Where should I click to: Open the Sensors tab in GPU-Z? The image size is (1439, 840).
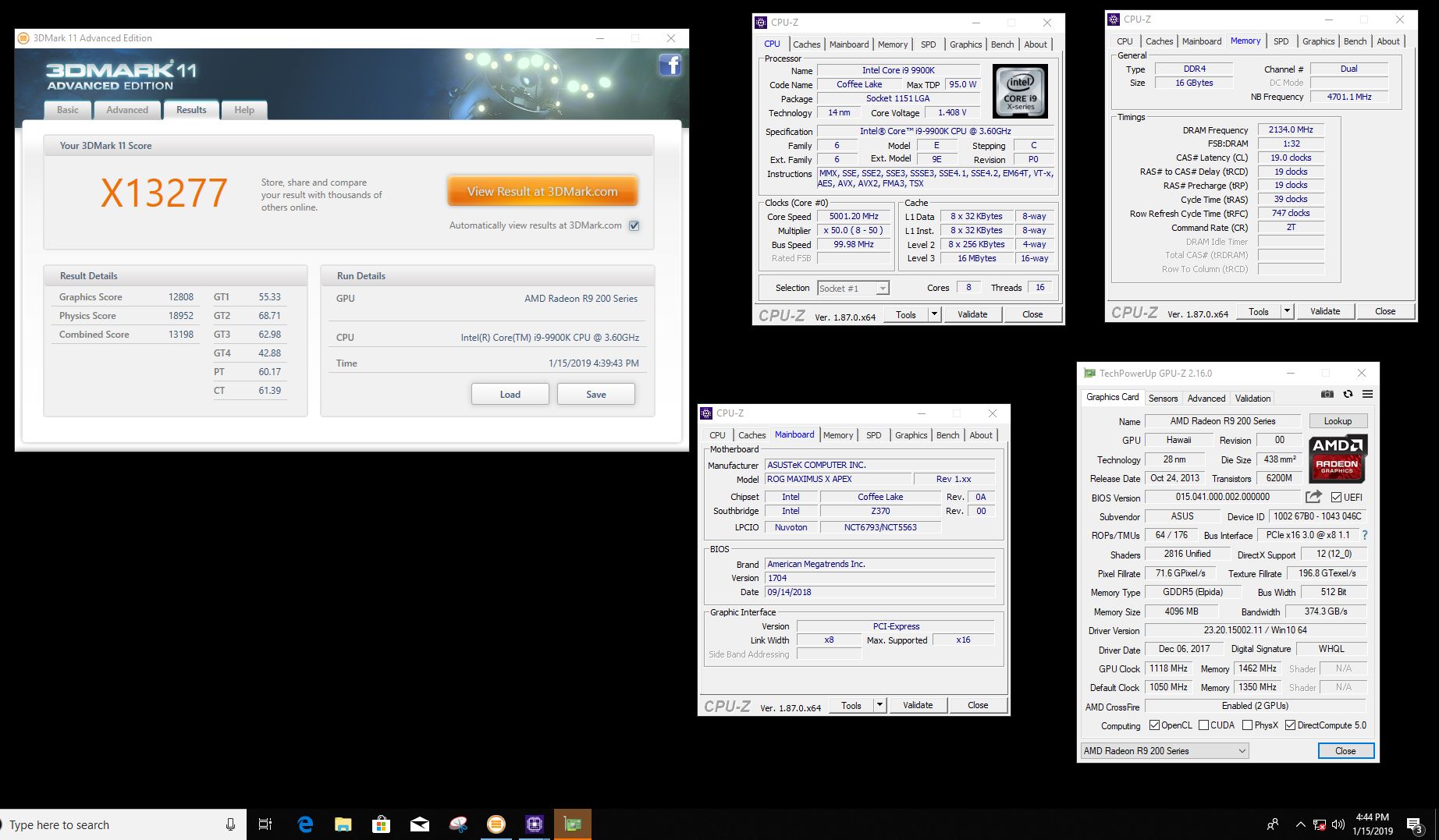1163,399
